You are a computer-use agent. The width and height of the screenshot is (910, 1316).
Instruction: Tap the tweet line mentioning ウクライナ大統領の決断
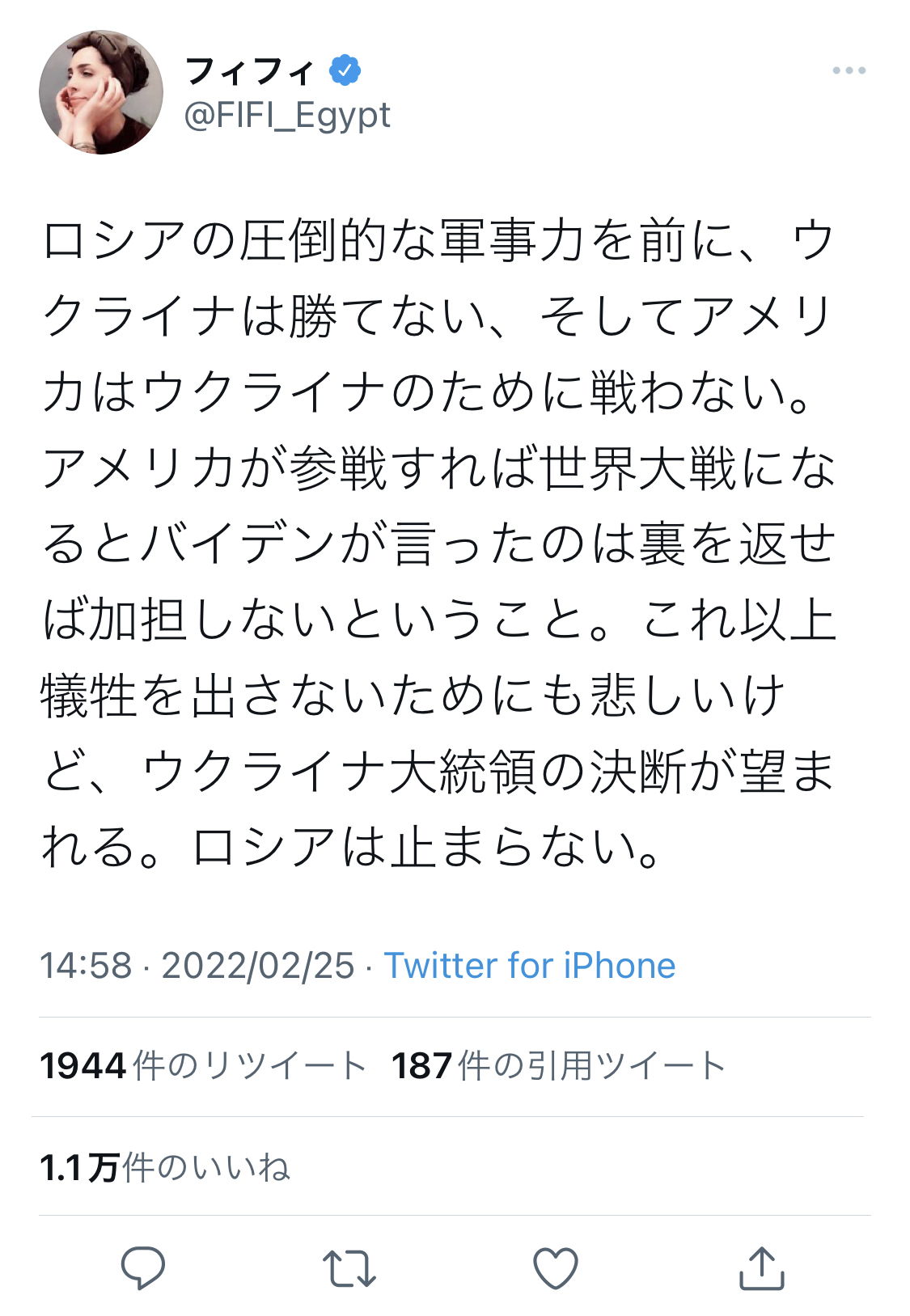tap(438, 772)
